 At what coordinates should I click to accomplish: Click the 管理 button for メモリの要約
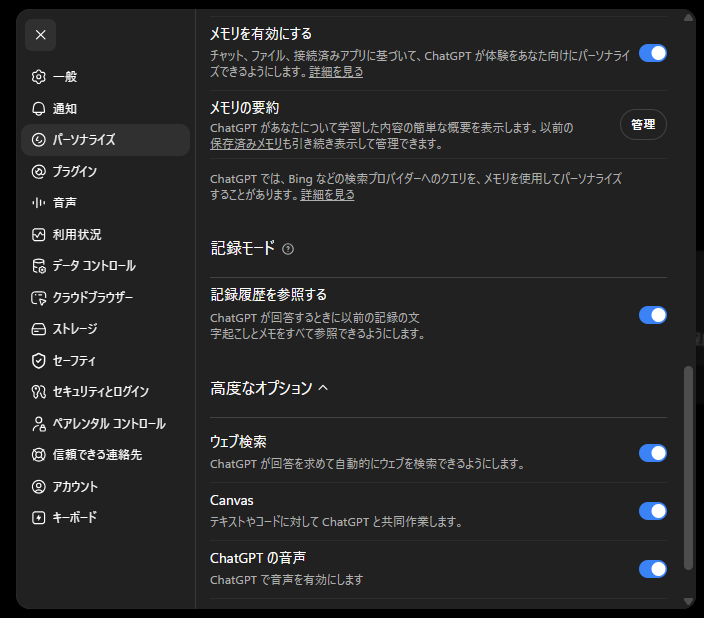[643, 124]
